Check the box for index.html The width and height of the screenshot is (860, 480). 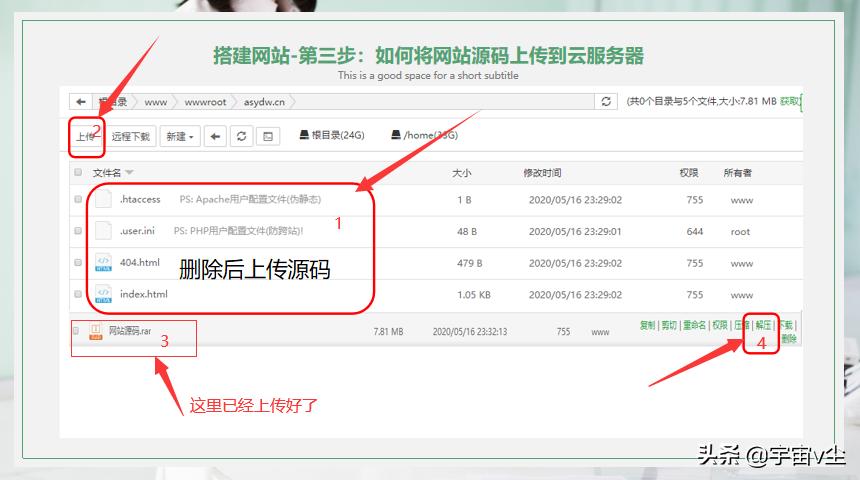point(78,295)
